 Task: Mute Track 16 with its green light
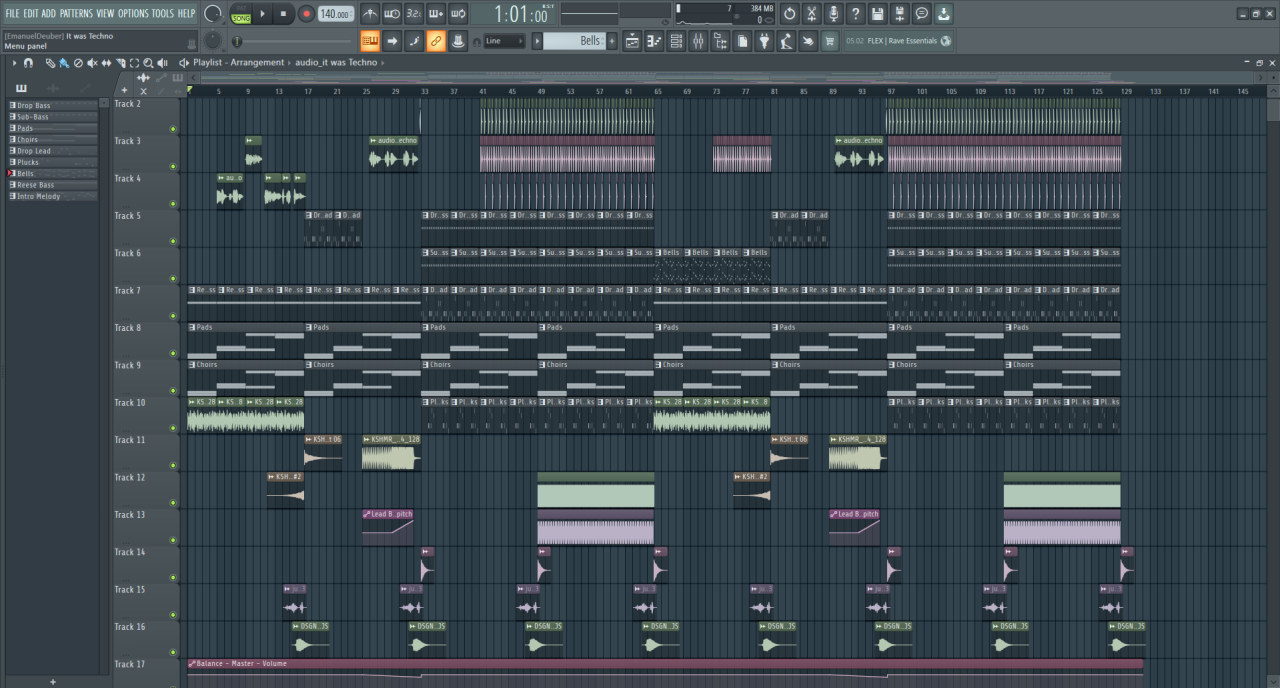[x=173, y=652]
